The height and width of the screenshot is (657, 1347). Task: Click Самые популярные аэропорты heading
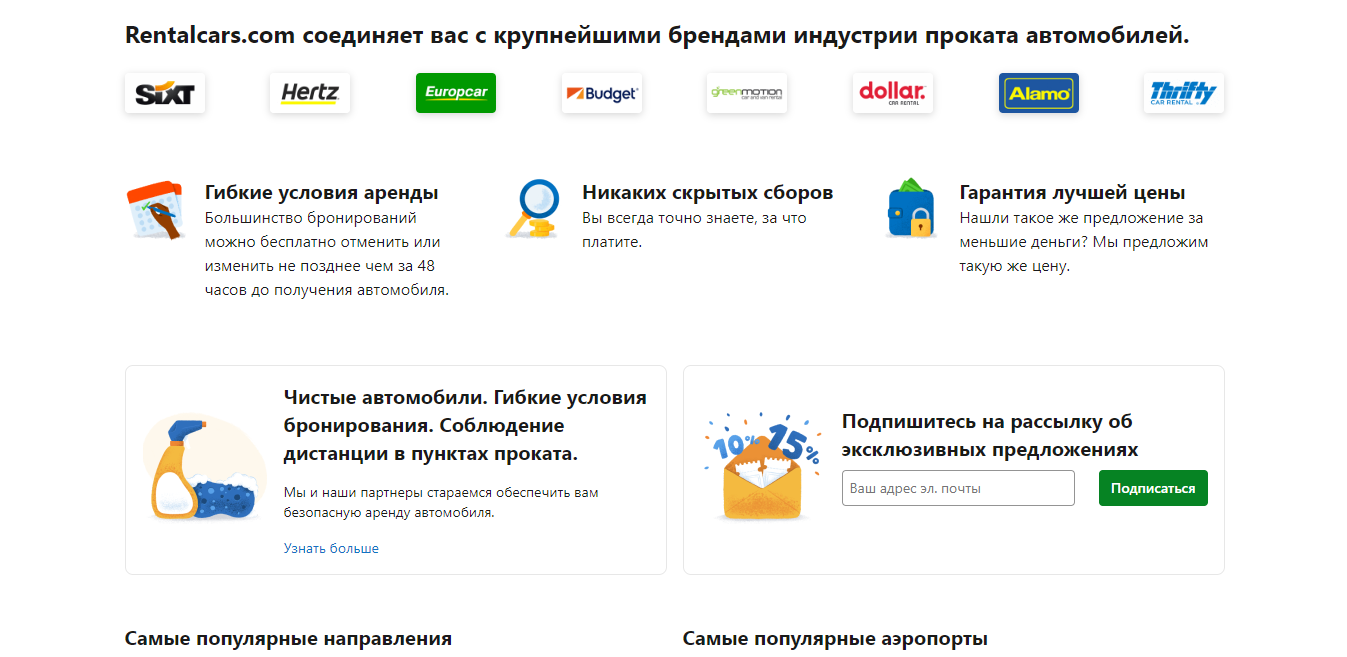(x=835, y=638)
